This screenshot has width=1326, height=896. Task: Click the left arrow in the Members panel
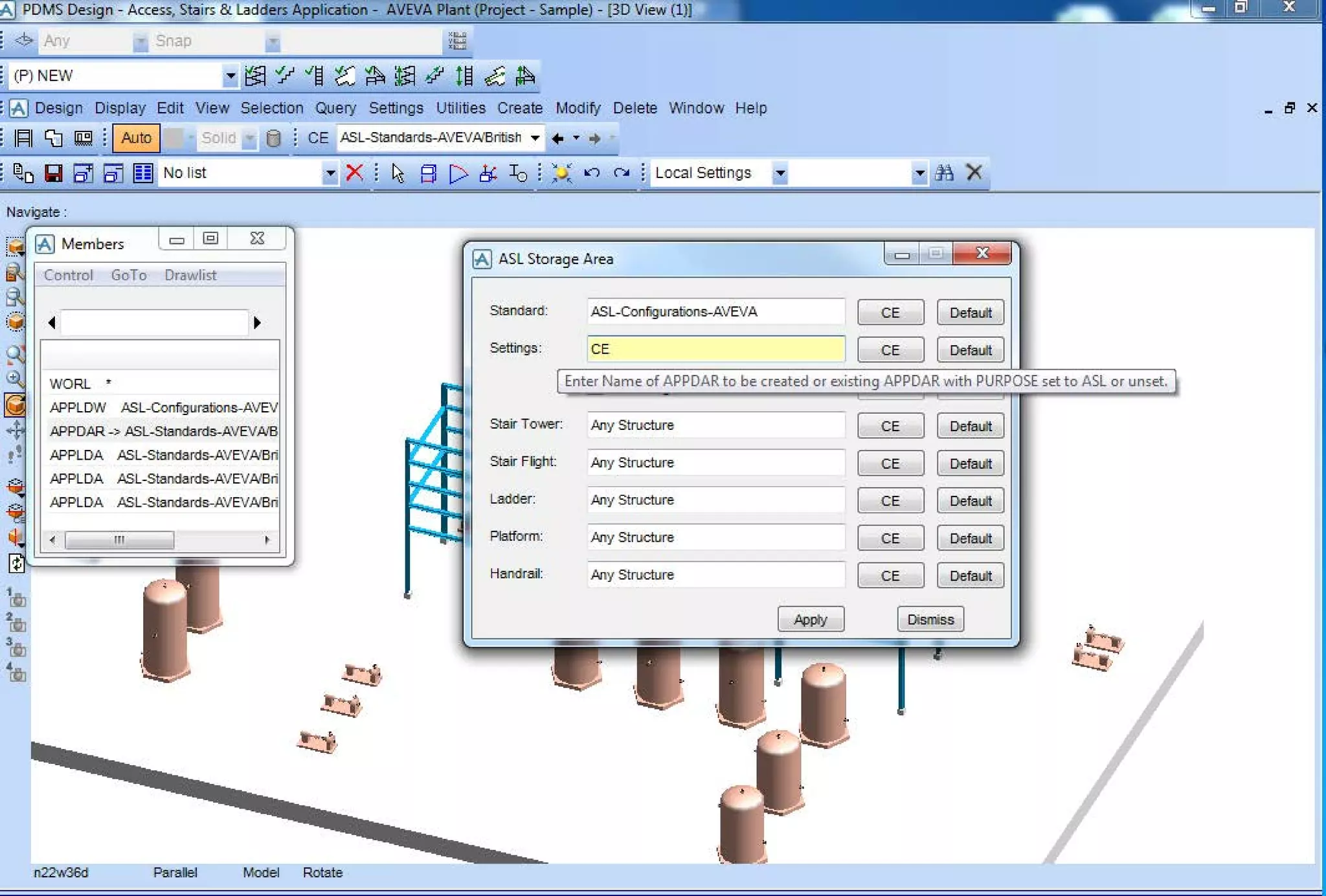[52, 322]
